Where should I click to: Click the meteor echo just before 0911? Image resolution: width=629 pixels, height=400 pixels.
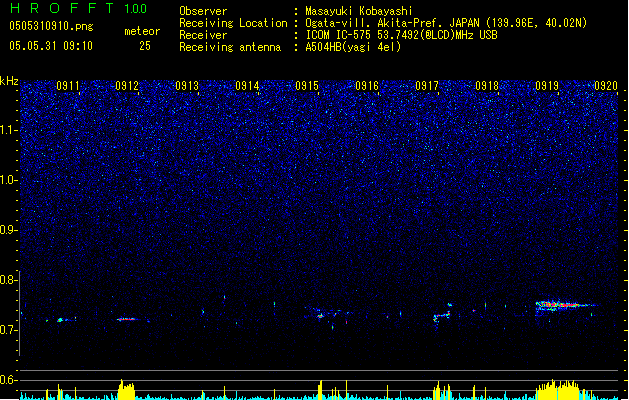(x=61, y=320)
